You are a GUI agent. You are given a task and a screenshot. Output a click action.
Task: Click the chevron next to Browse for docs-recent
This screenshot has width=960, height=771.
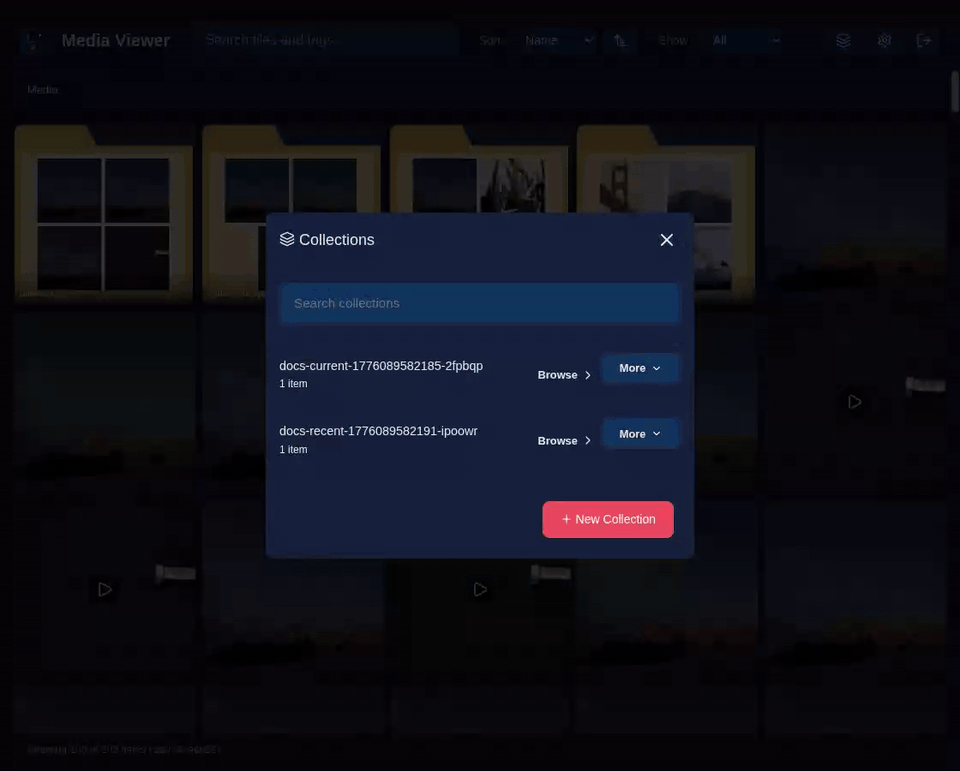(x=587, y=440)
